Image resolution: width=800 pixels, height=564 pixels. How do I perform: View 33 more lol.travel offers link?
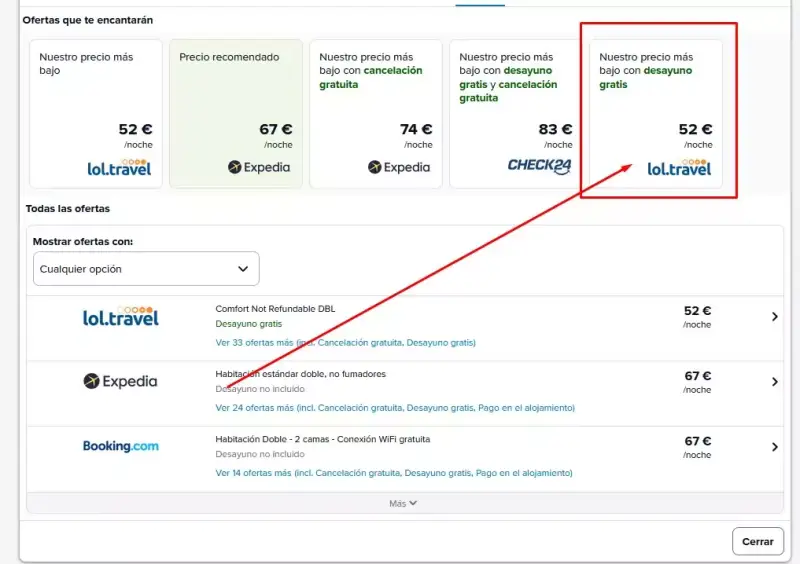[345, 342]
